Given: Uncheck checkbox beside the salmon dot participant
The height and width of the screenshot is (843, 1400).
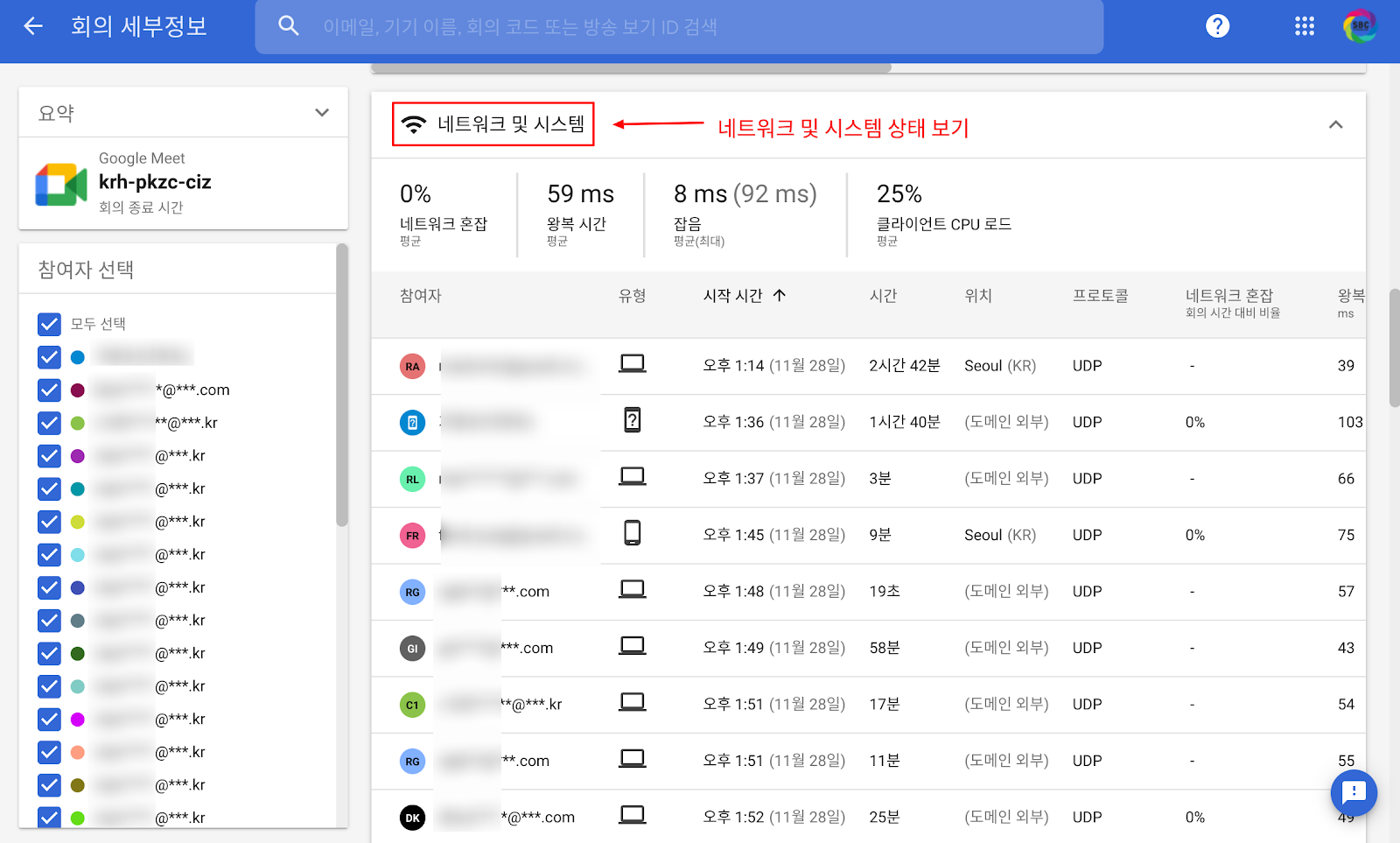Looking at the screenshot, I should pyautogui.click(x=50, y=753).
